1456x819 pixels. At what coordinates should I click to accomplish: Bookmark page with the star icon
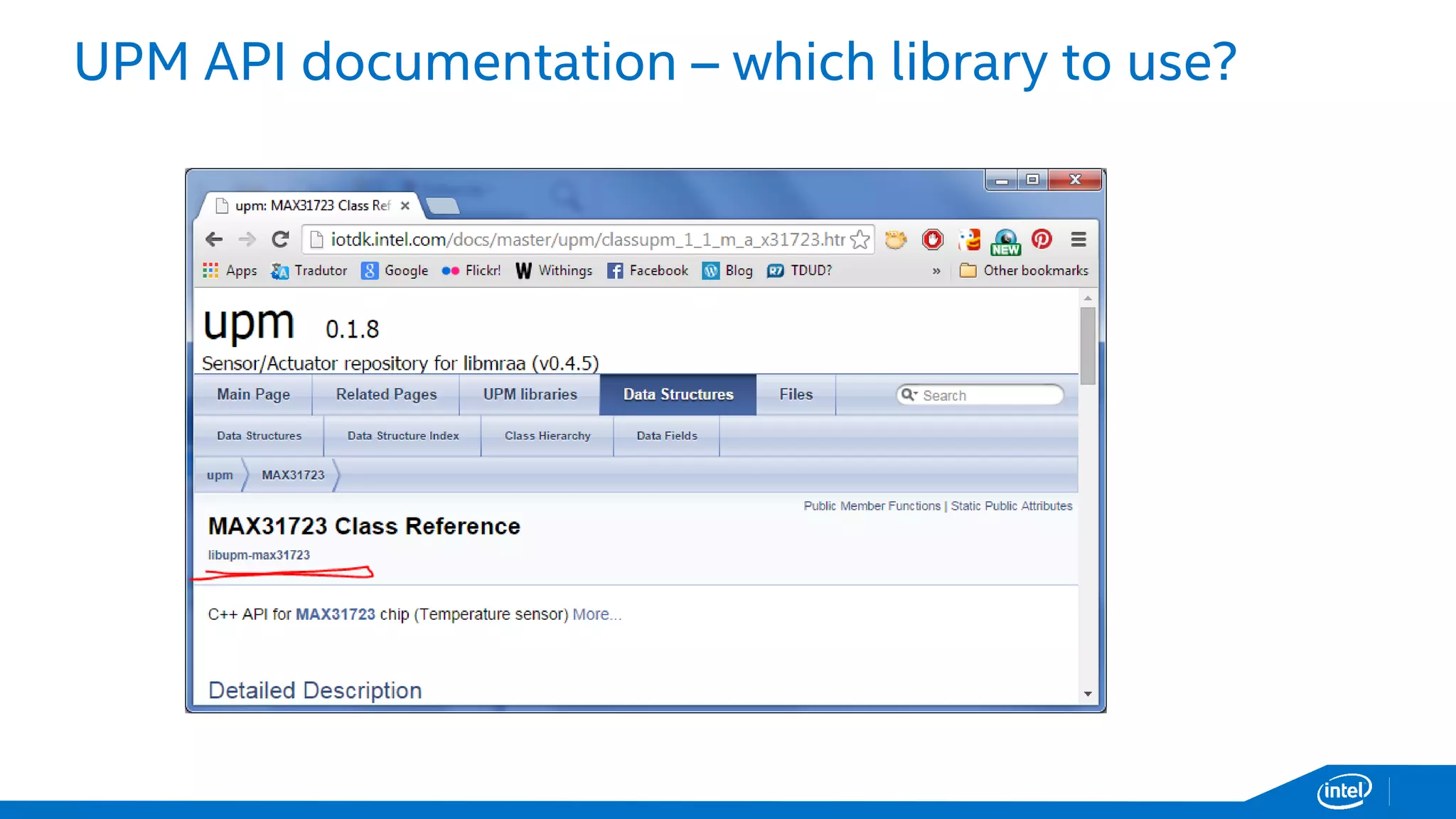click(x=860, y=240)
